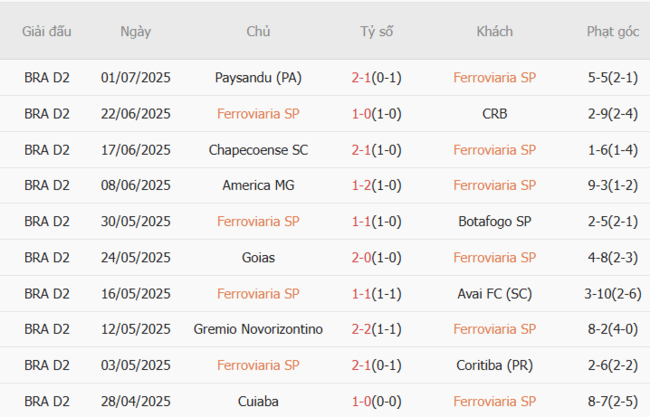Viewport: 650px width, 417px height.
Task: Click the Ngày column header
Action: [x=136, y=31]
